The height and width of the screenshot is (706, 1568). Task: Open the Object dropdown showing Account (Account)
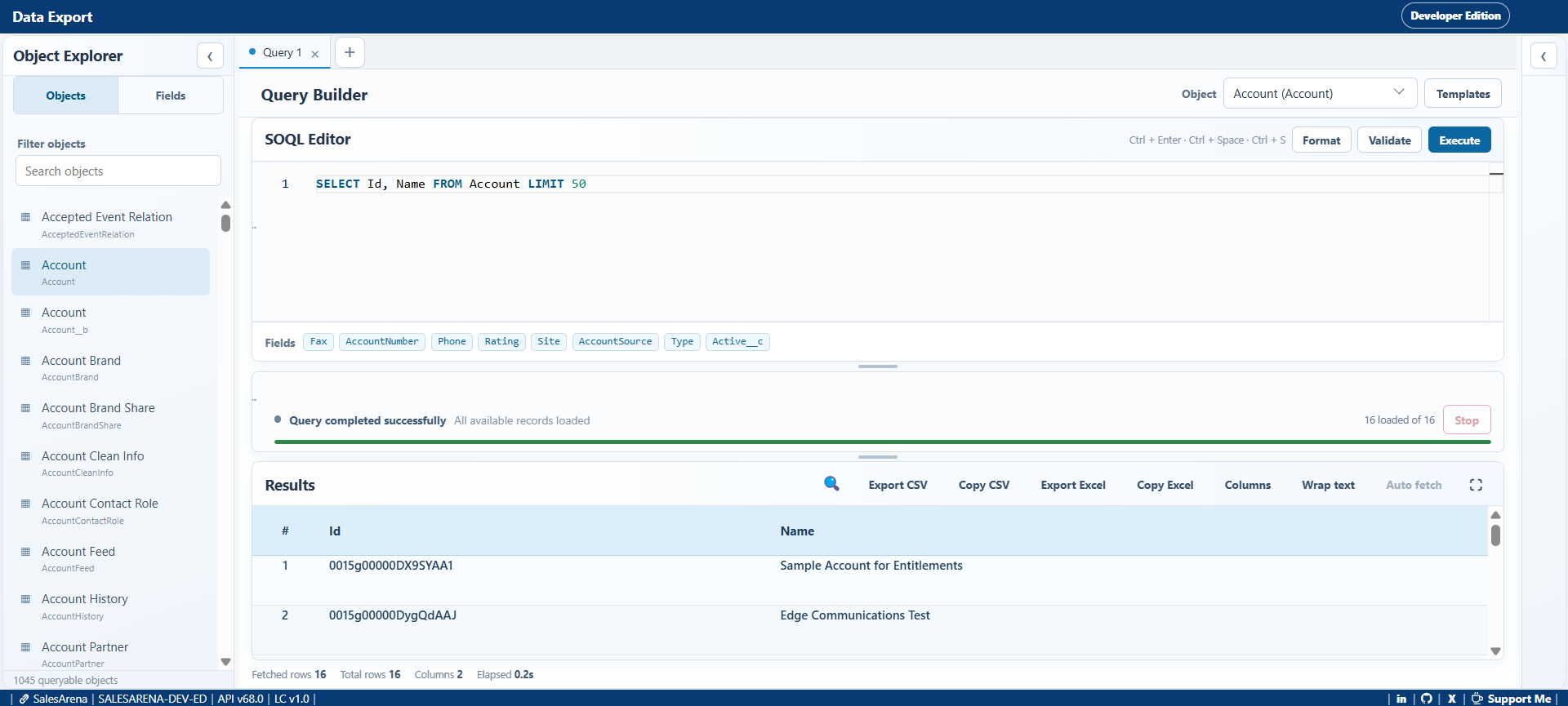tap(1320, 94)
